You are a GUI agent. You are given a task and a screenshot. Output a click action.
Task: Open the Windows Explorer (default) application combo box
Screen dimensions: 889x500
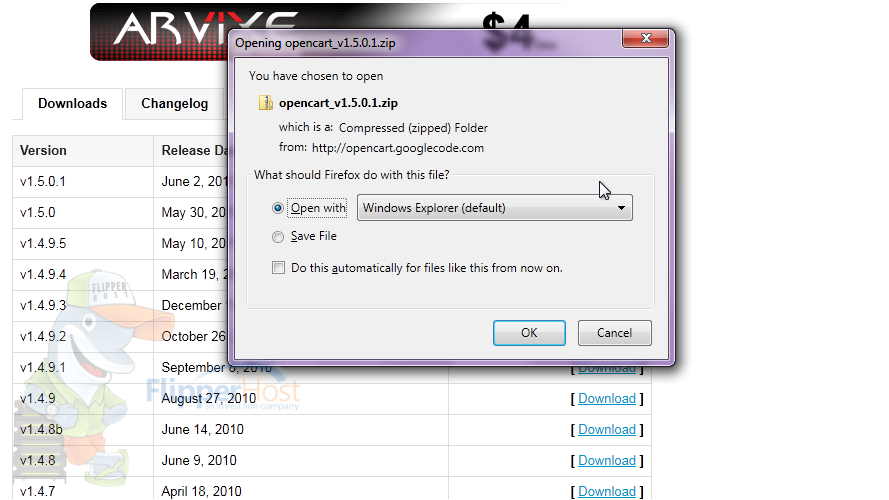pos(494,207)
